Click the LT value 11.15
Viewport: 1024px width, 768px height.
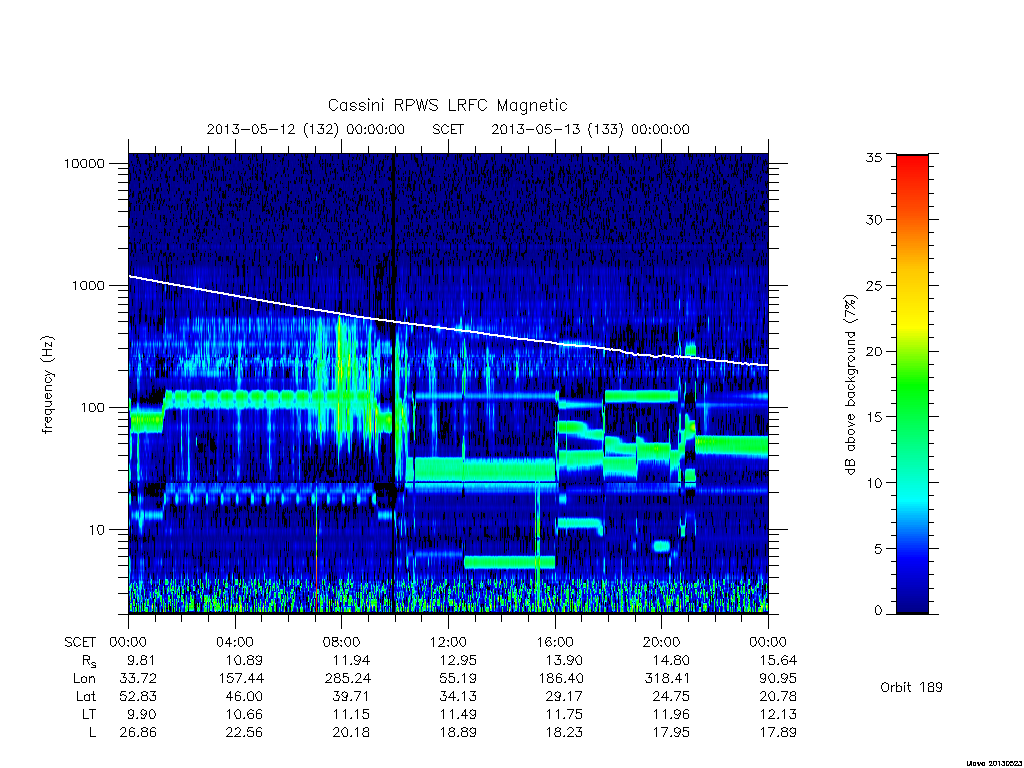(x=351, y=714)
